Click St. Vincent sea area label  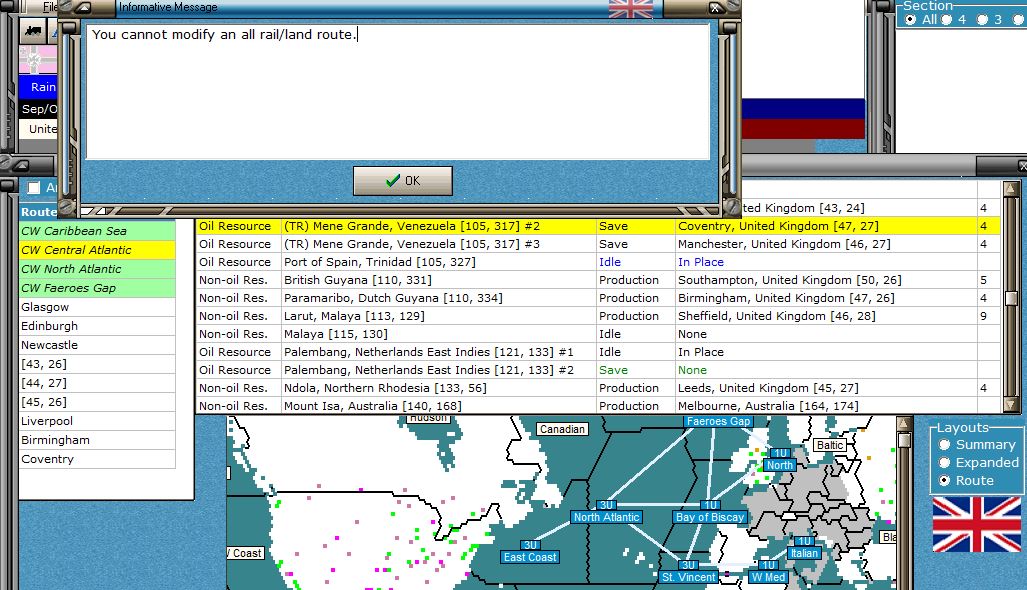pos(688,577)
